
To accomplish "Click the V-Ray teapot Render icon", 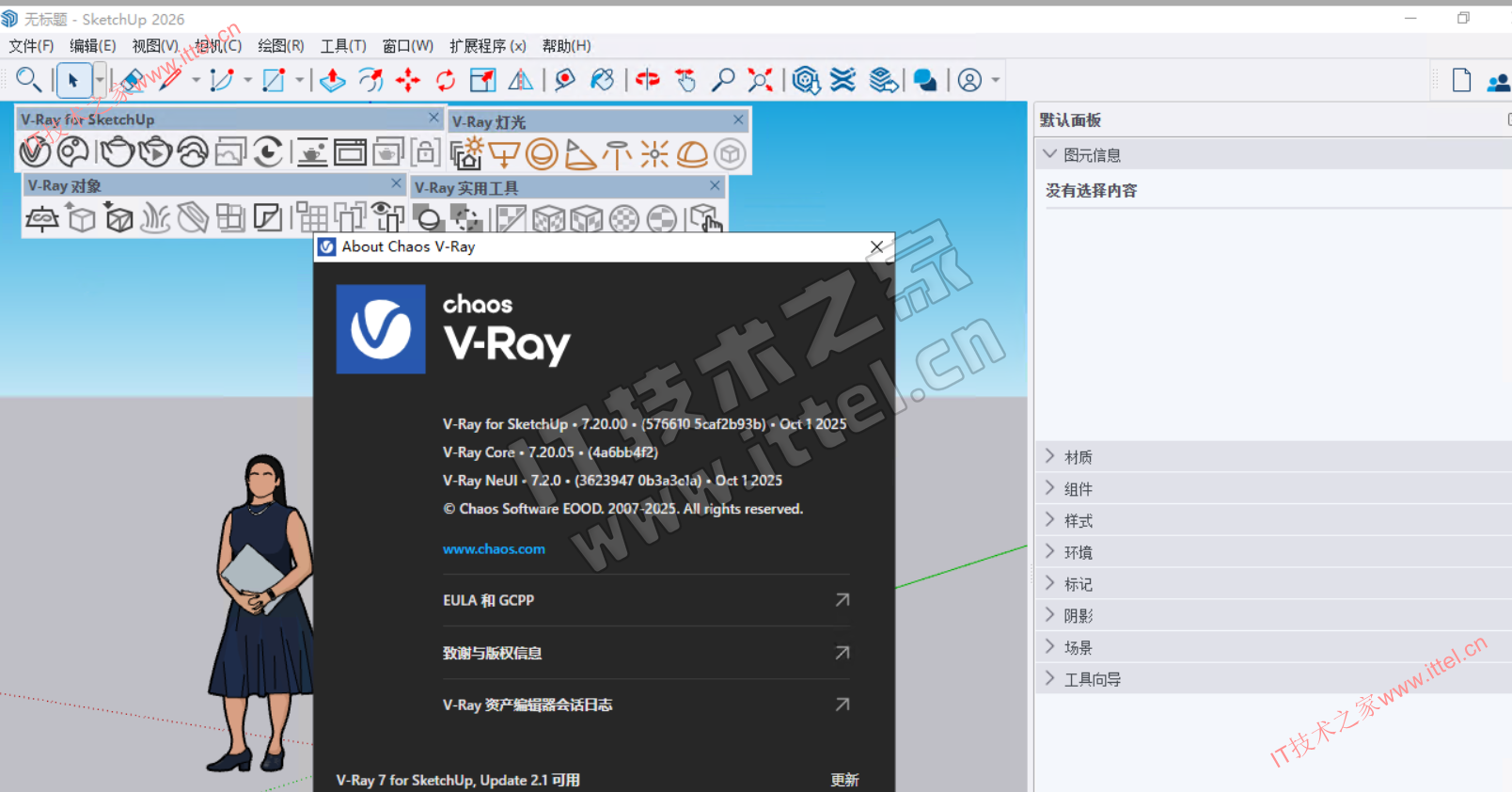I will 118,152.
